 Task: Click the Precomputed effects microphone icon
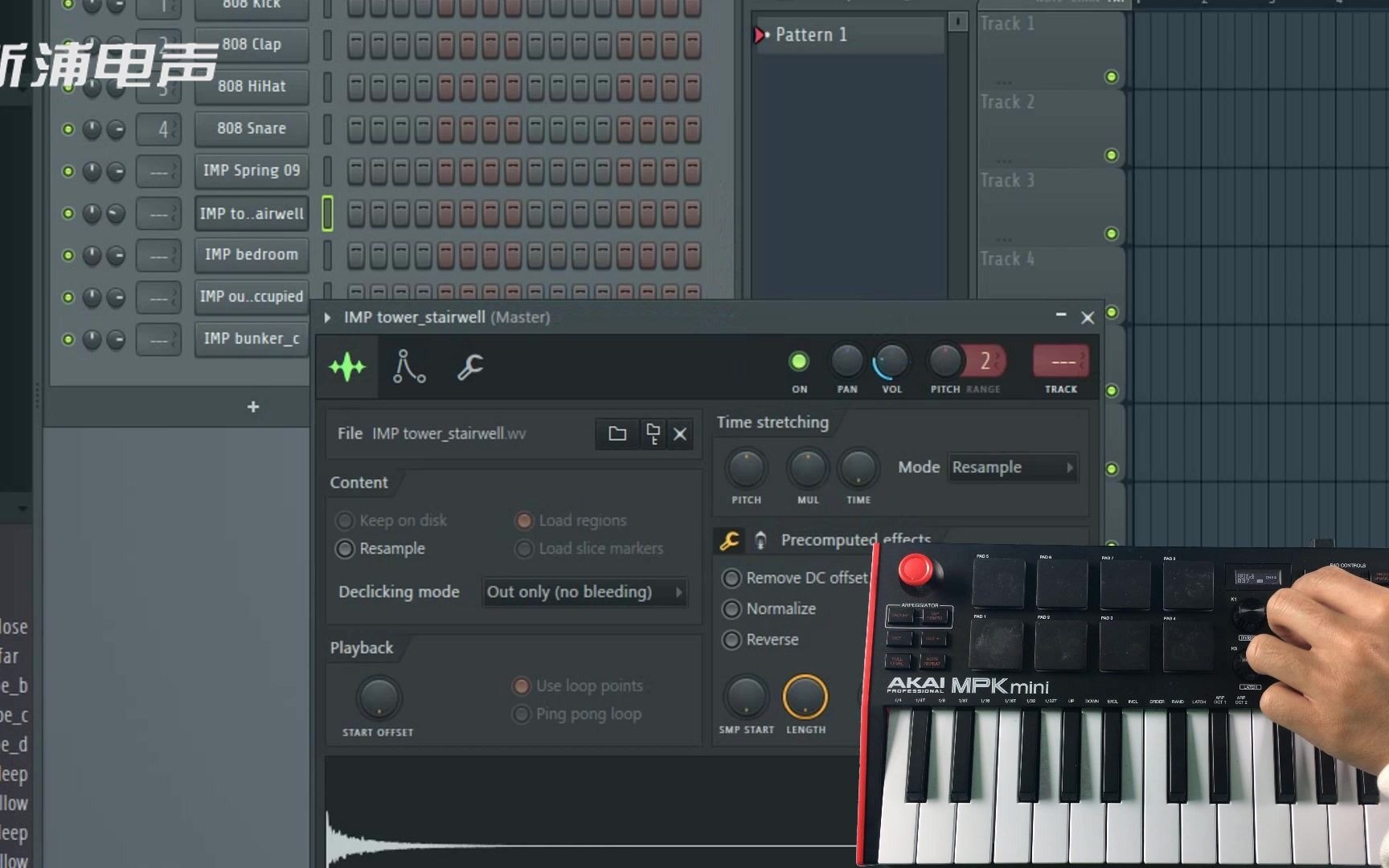760,541
